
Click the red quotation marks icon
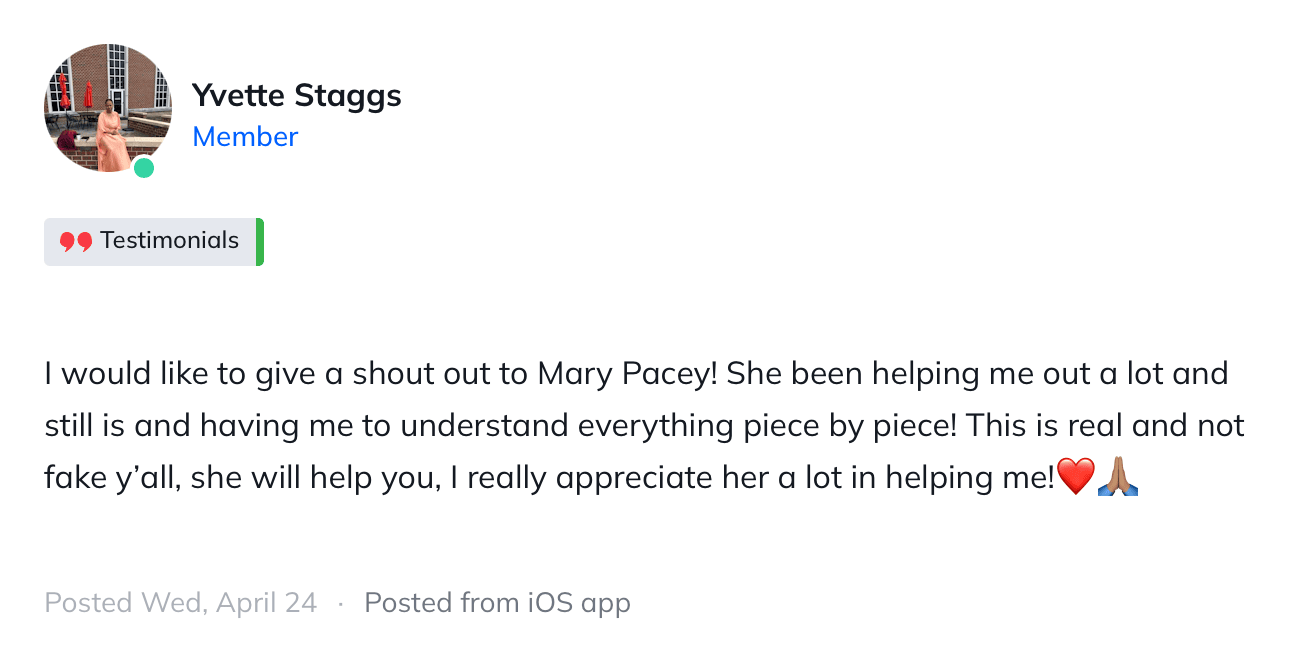coord(76,242)
